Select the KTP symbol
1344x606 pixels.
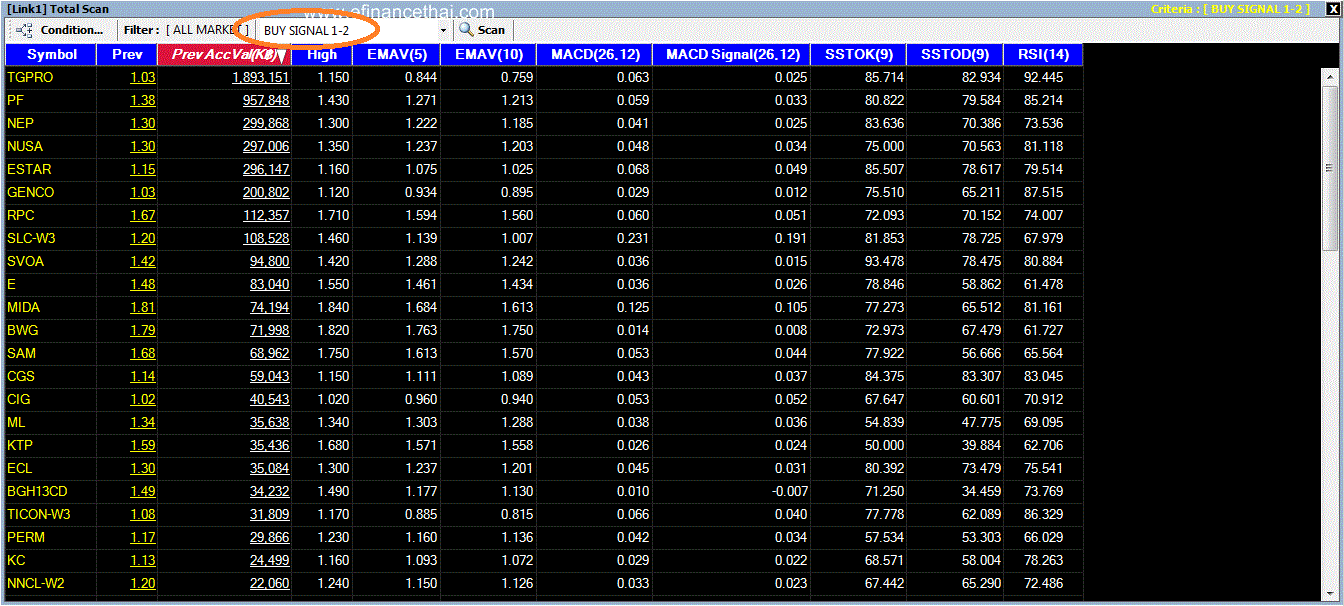coord(20,445)
